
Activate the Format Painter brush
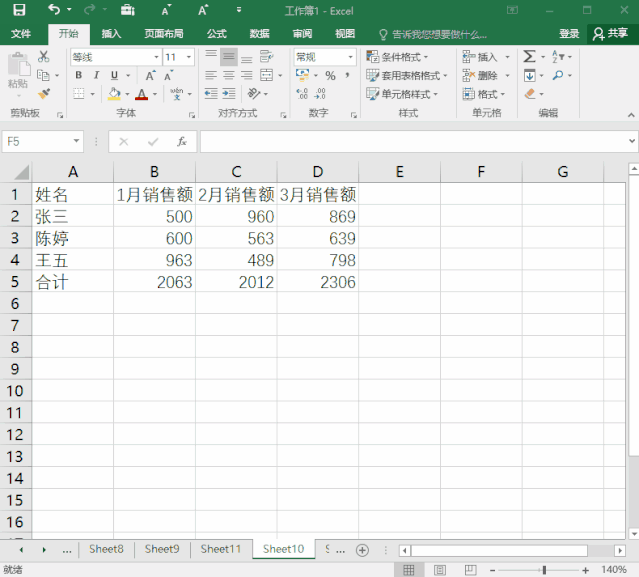point(44,94)
